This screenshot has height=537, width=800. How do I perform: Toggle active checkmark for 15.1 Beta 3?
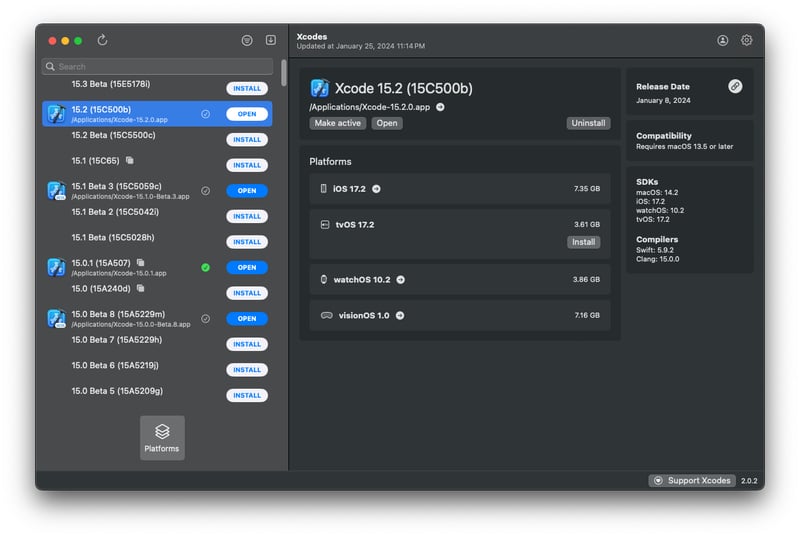[205, 191]
